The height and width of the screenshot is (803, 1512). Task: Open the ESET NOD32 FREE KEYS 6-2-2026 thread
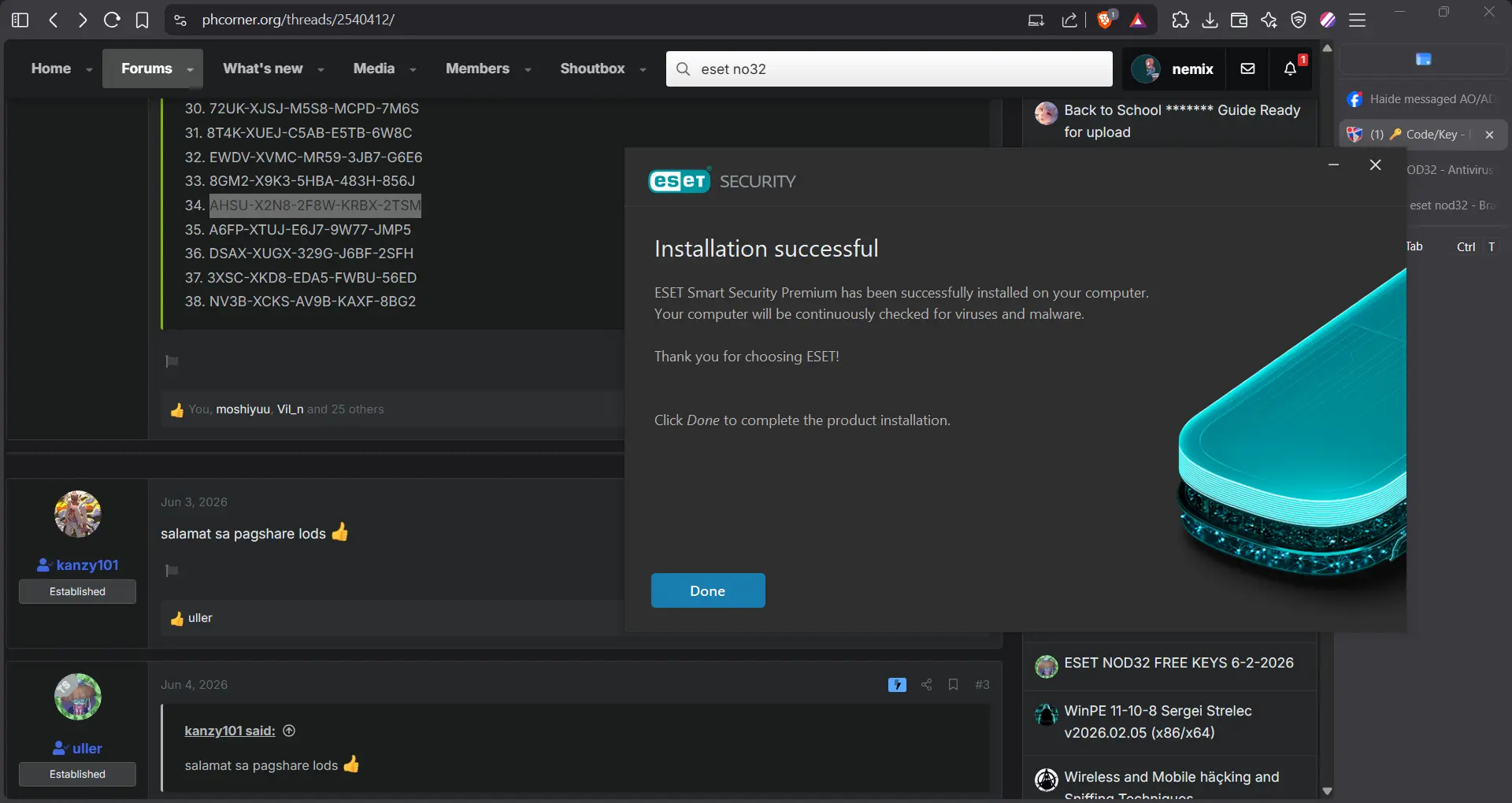[x=1179, y=663]
